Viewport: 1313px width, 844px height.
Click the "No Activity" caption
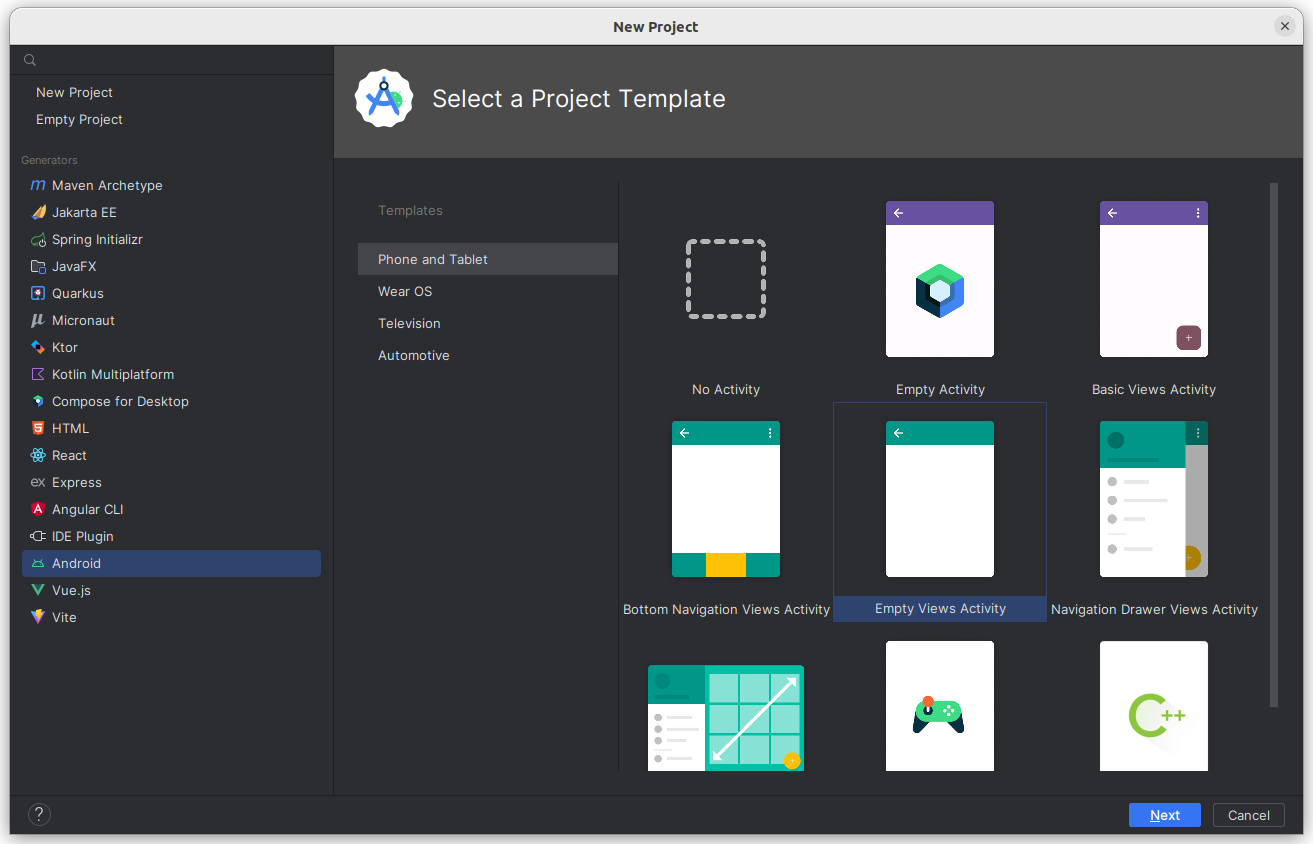726,389
